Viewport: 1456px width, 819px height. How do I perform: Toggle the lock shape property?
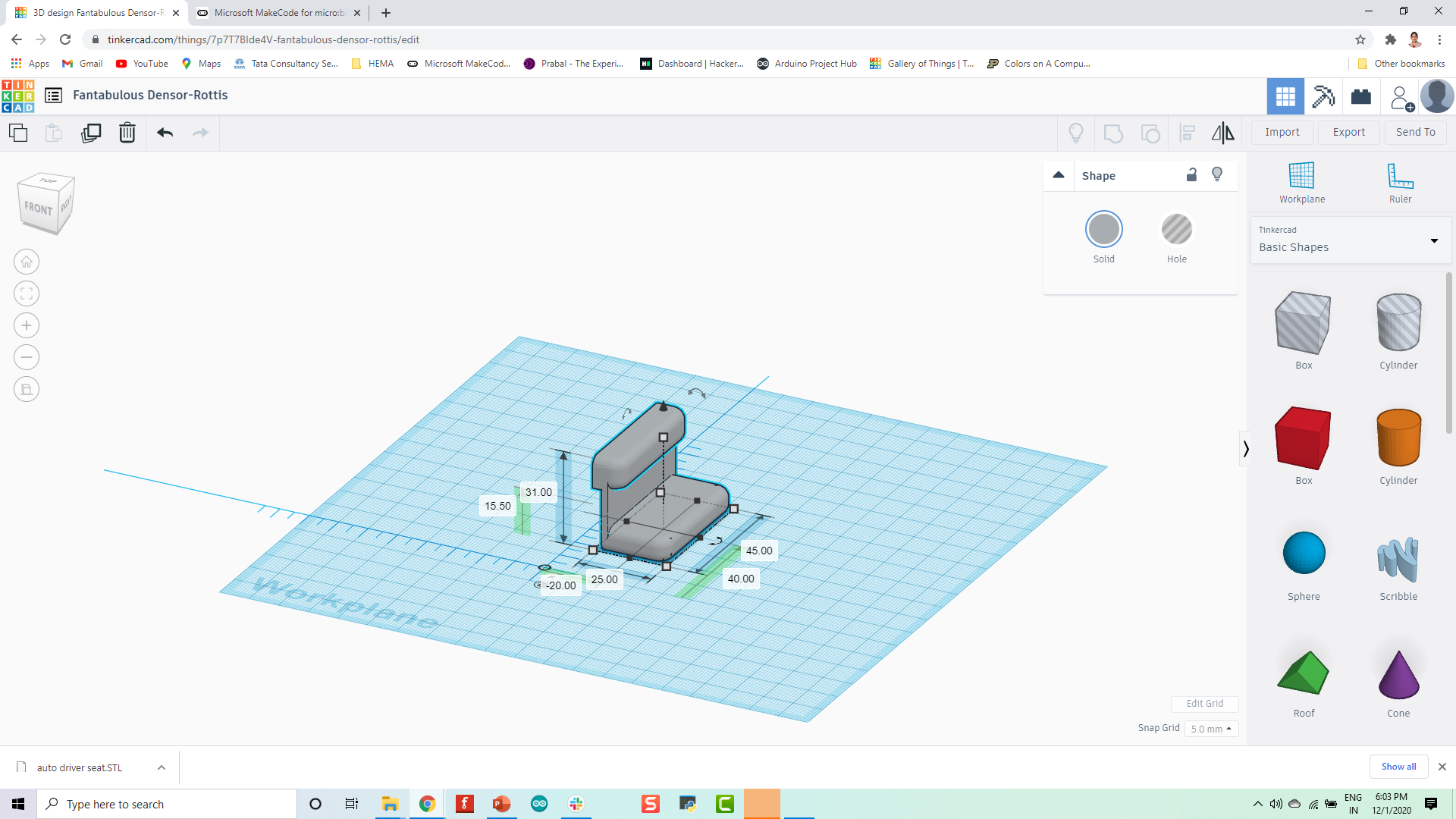pyautogui.click(x=1192, y=175)
